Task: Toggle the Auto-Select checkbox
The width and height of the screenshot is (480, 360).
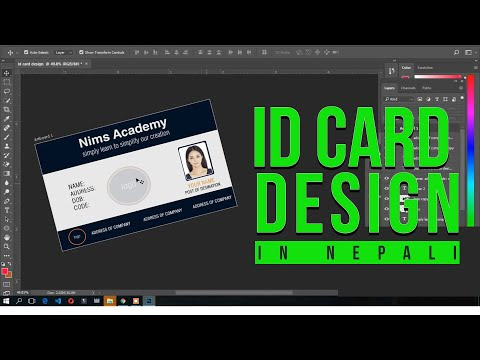Action: click(26, 52)
